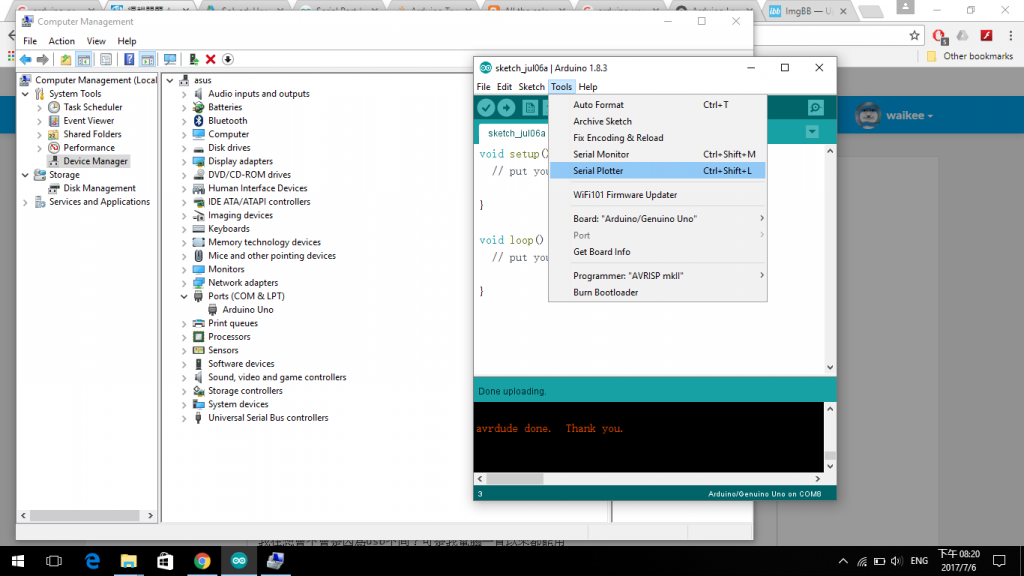Choose Fix Encoding & Reload
The width and height of the screenshot is (1024, 576).
coord(658,138)
